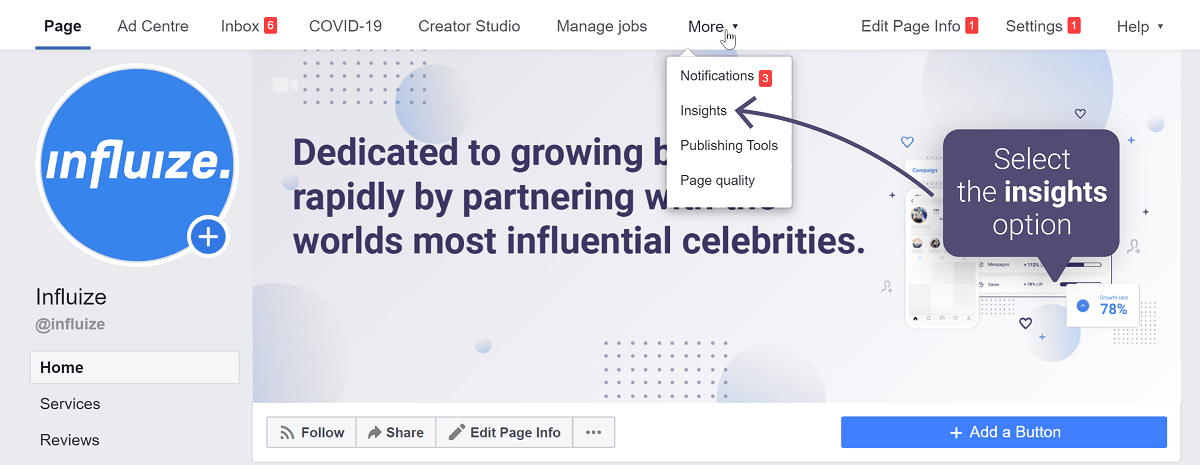Click the Edit Page Info badge showing 1

pyautogui.click(x=971, y=26)
